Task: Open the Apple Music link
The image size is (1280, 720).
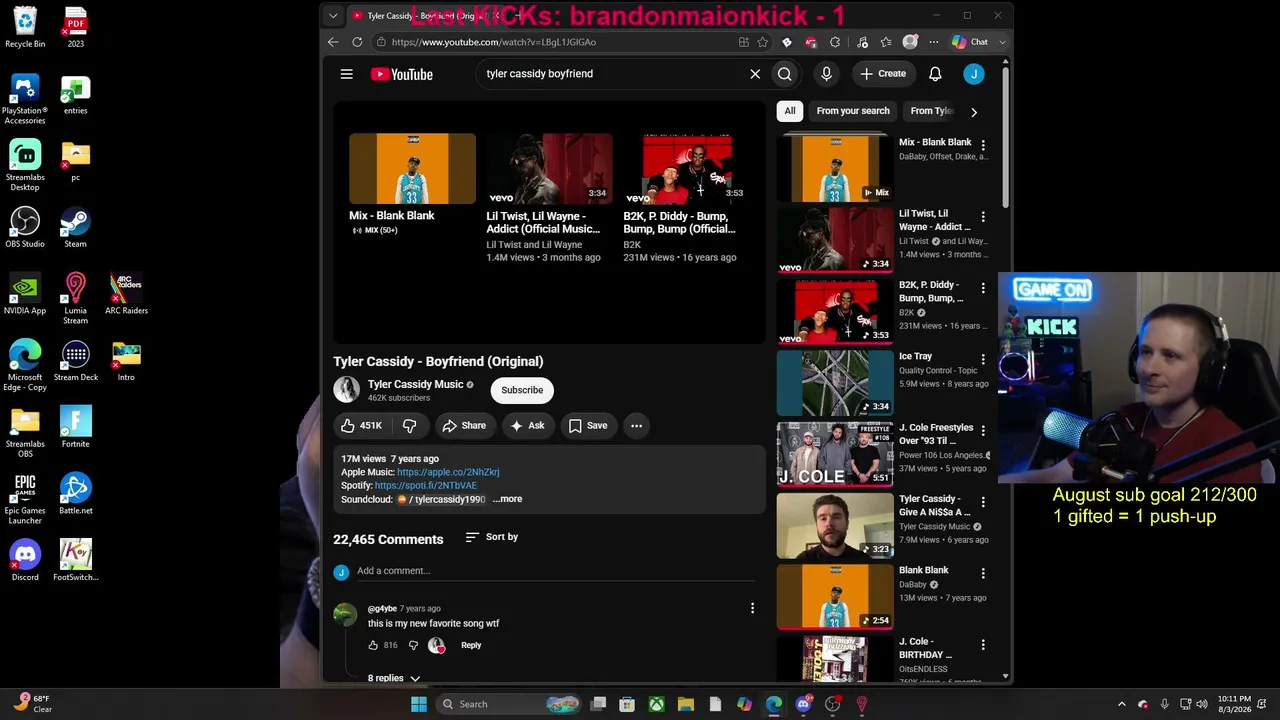Action: click(x=448, y=472)
